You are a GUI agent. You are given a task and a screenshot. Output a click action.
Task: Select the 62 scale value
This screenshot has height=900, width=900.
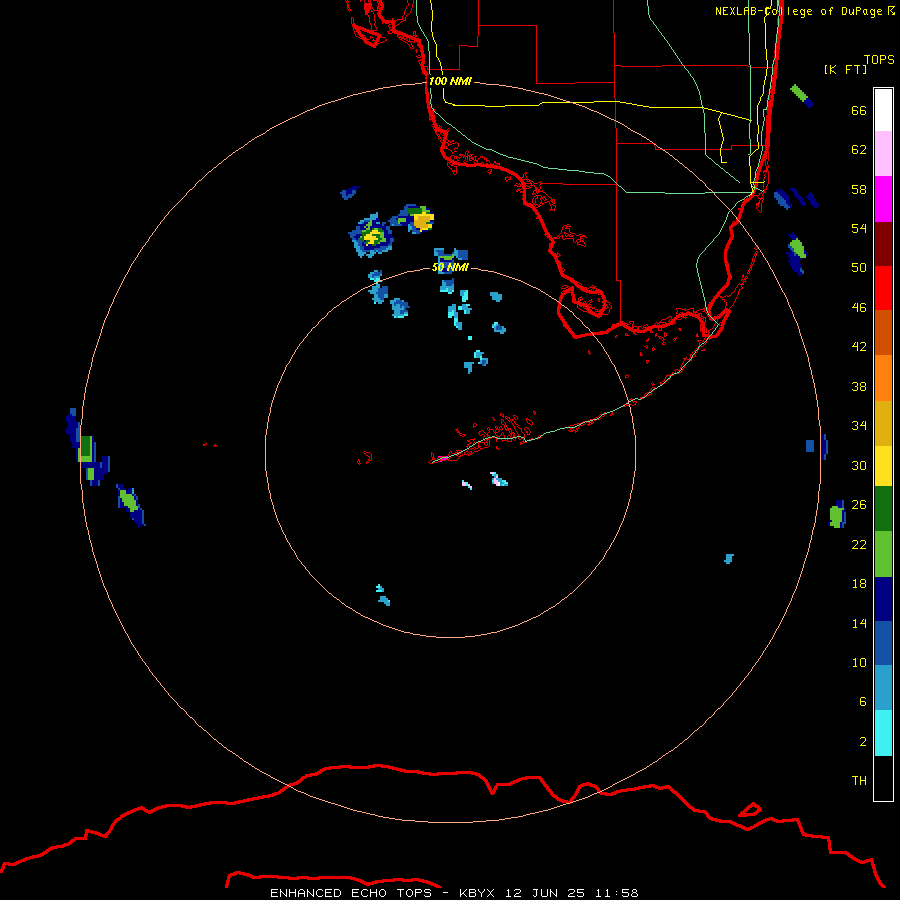pos(859,150)
